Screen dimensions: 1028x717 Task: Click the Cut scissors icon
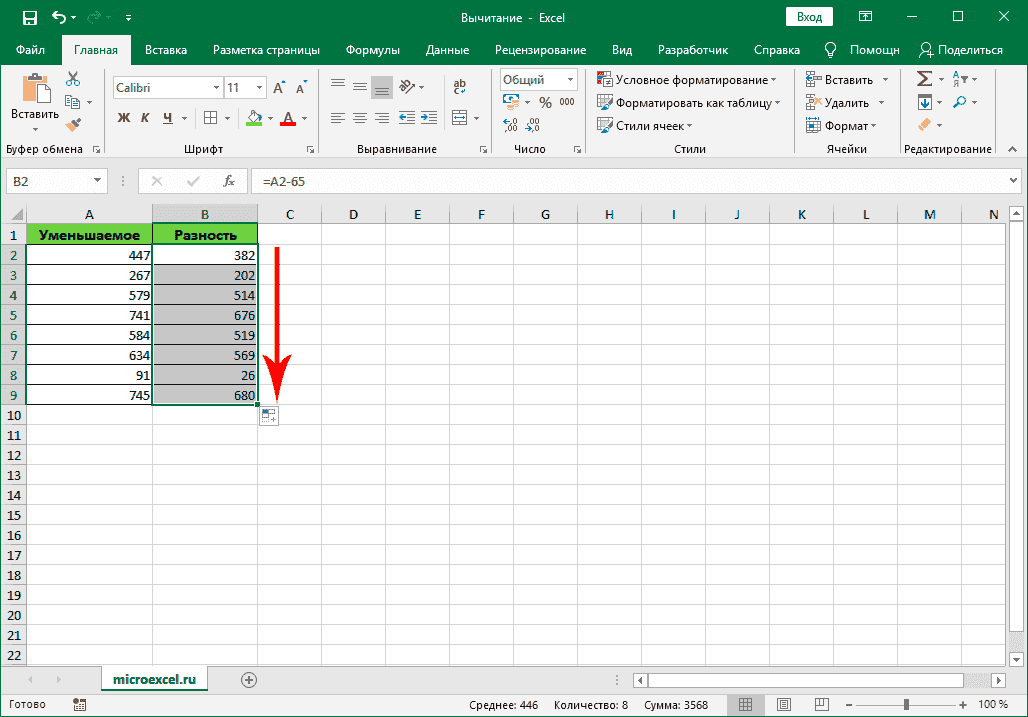click(73, 80)
